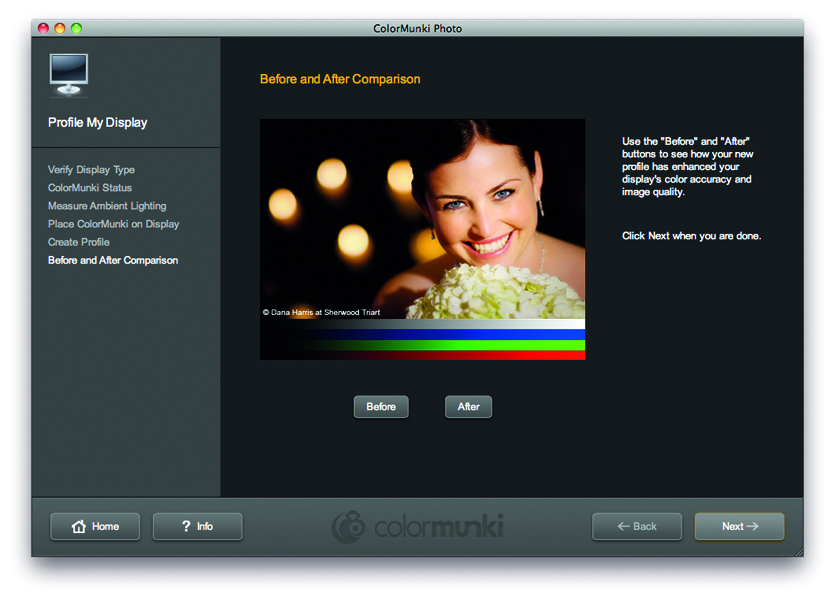Click the green gradient bar
This screenshot has height=600, width=835.
tap(422, 346)
